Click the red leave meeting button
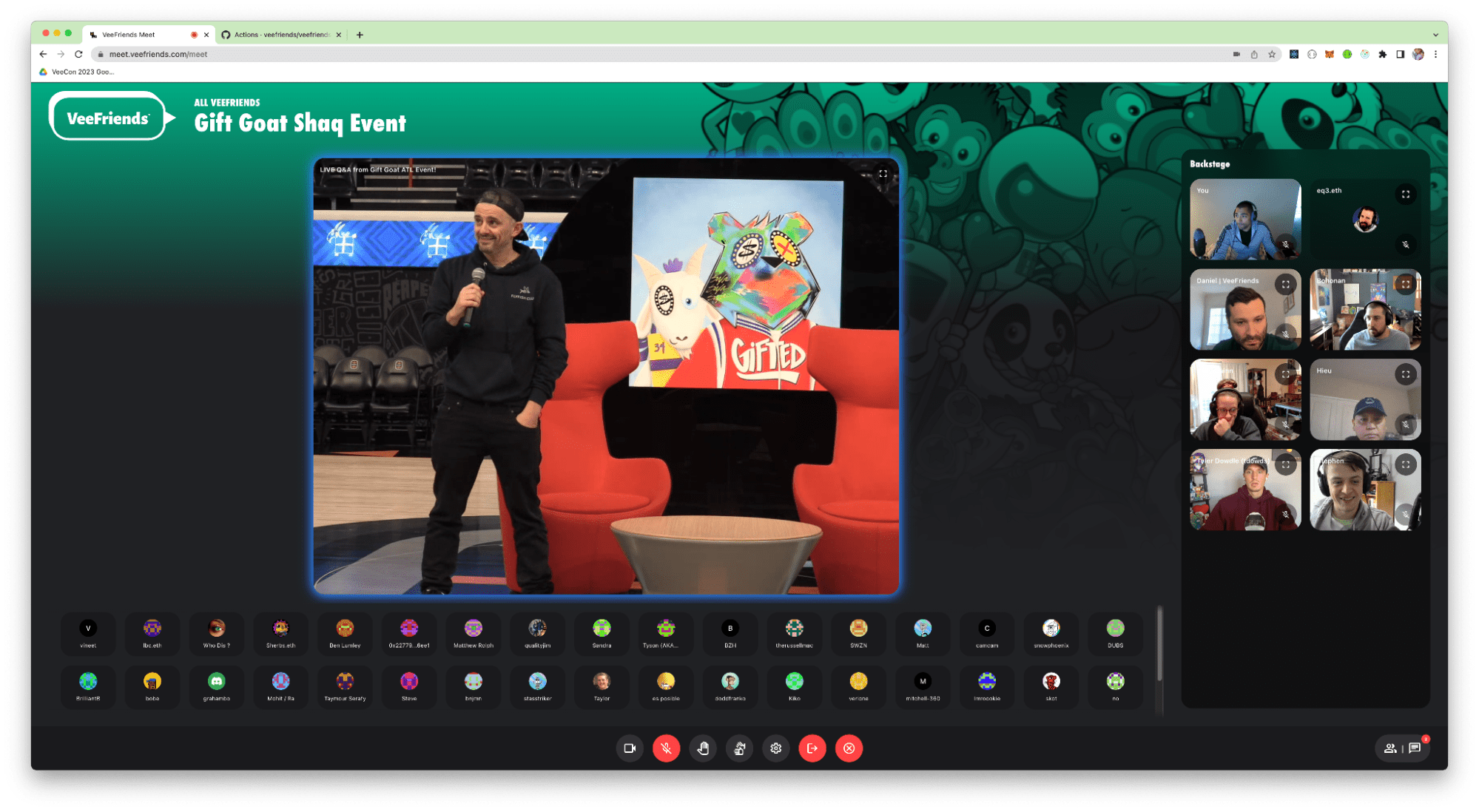This screenshot has height=812, width=1479. [812, 748]
